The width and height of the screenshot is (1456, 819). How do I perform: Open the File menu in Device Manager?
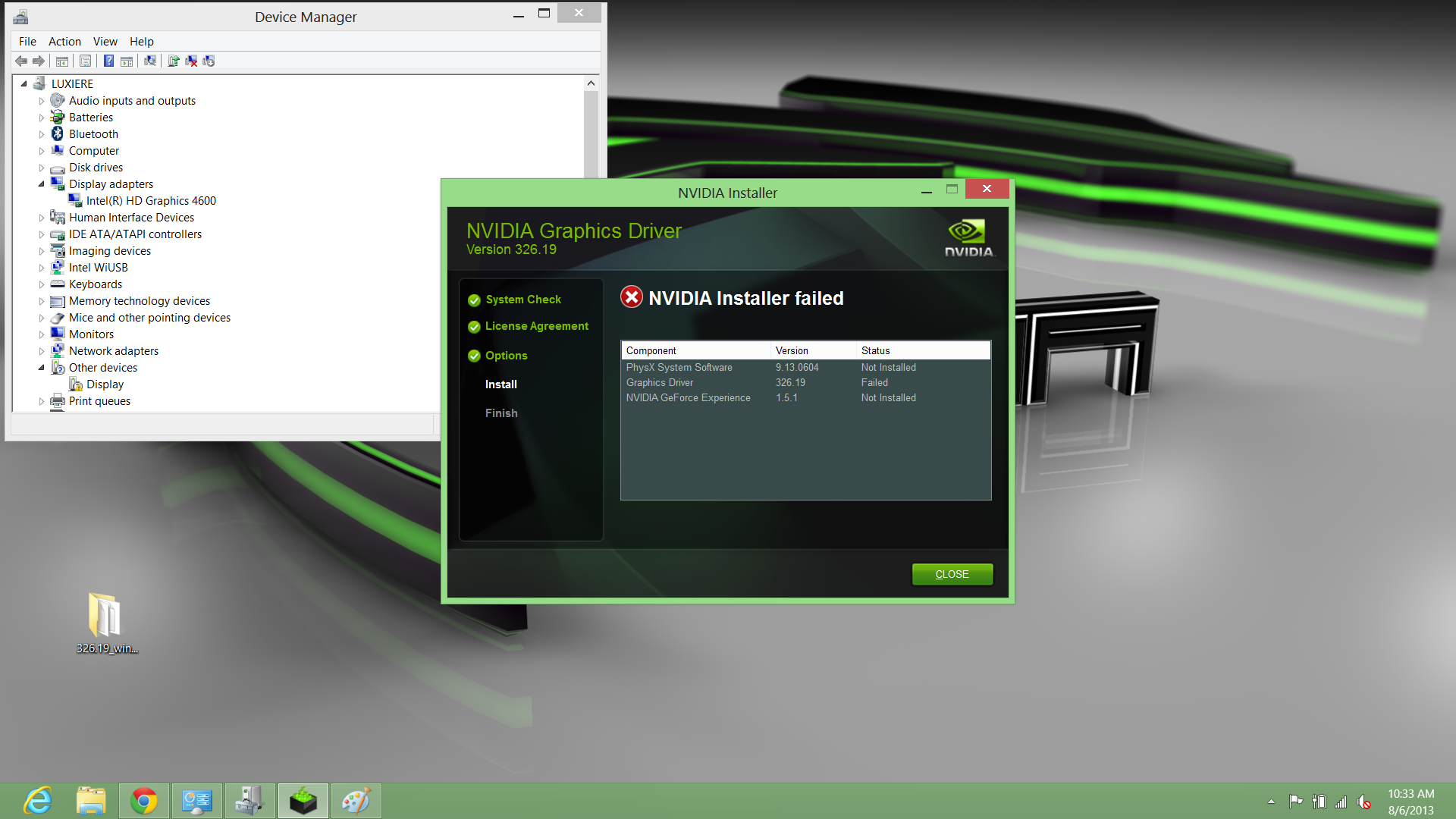[27, 42]
